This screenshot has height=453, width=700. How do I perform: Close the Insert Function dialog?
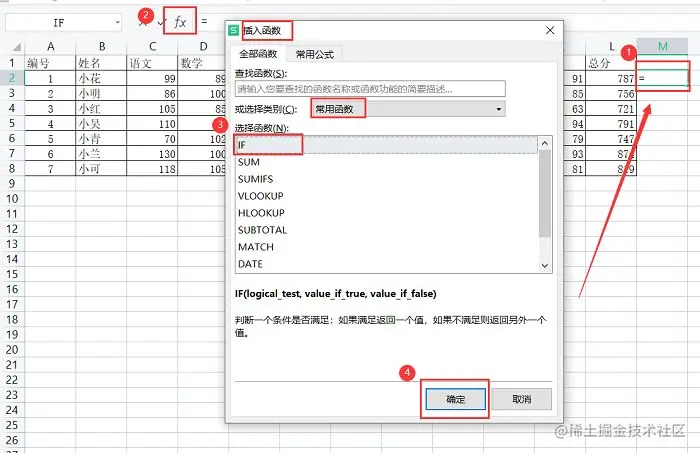point(550,30)
